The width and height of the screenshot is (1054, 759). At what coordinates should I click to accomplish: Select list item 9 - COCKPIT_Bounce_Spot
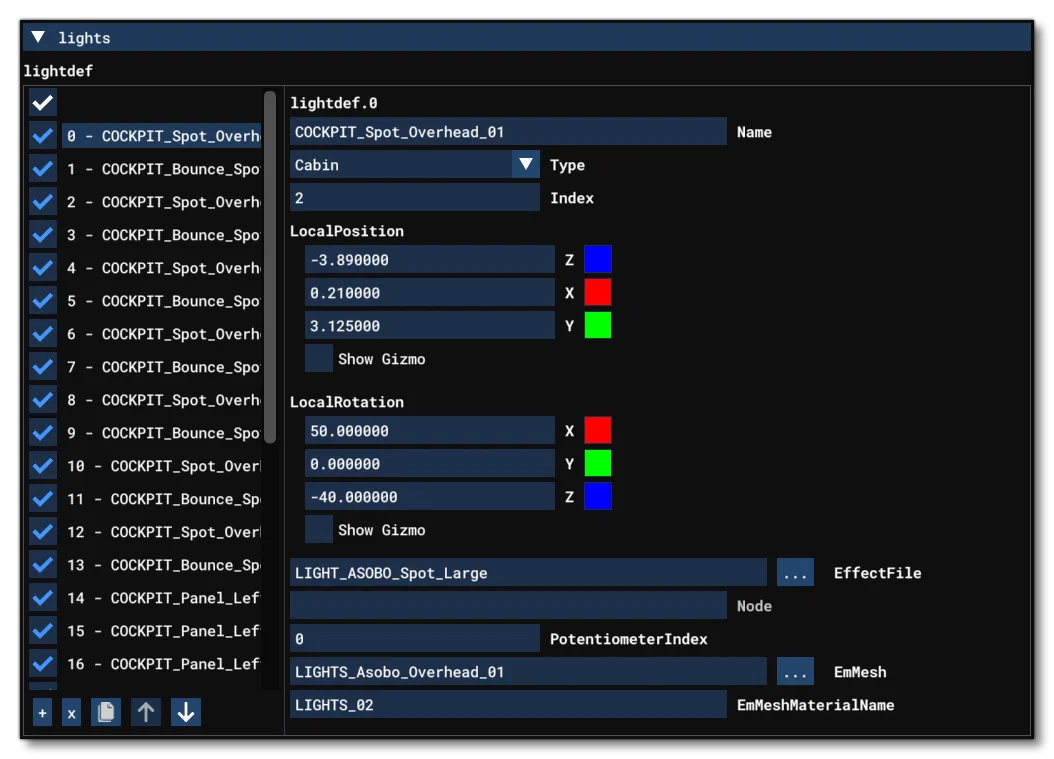coord(161,432)
